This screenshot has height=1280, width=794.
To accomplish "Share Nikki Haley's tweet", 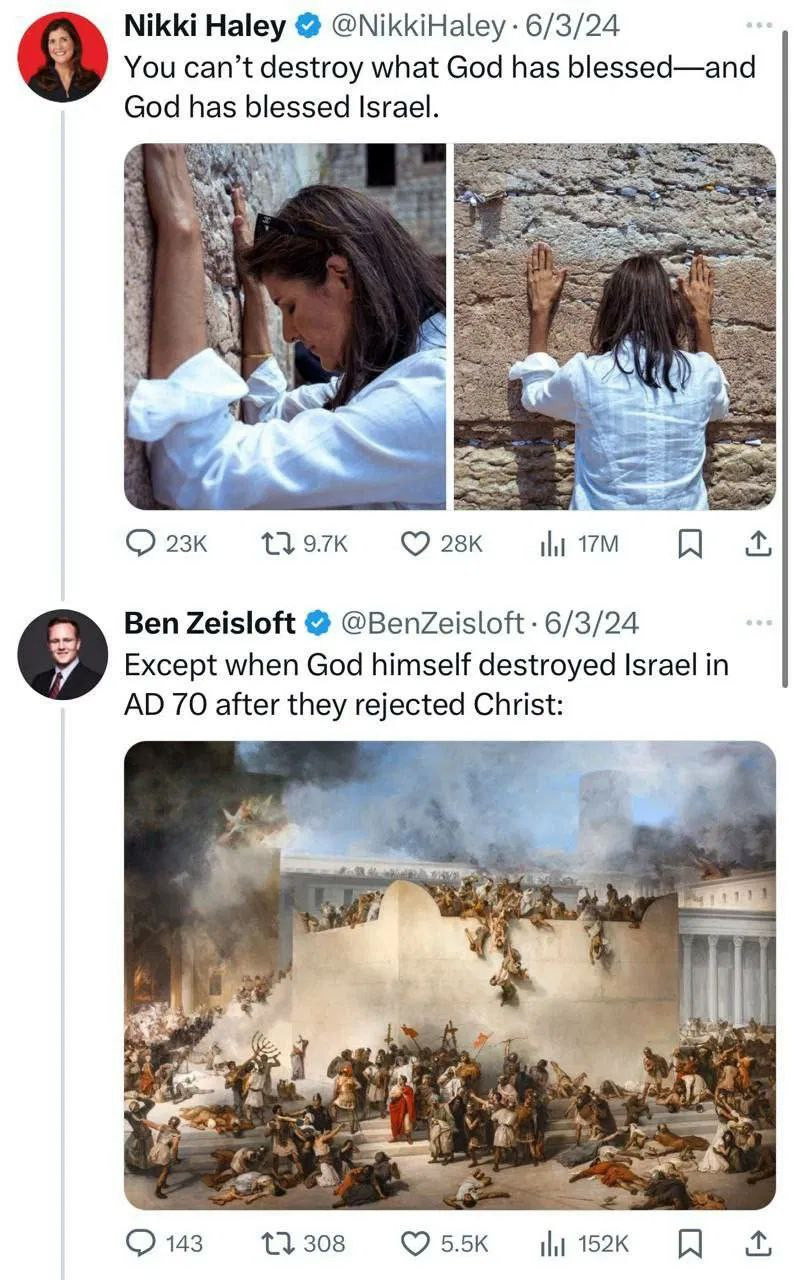I will click(759, 543).
